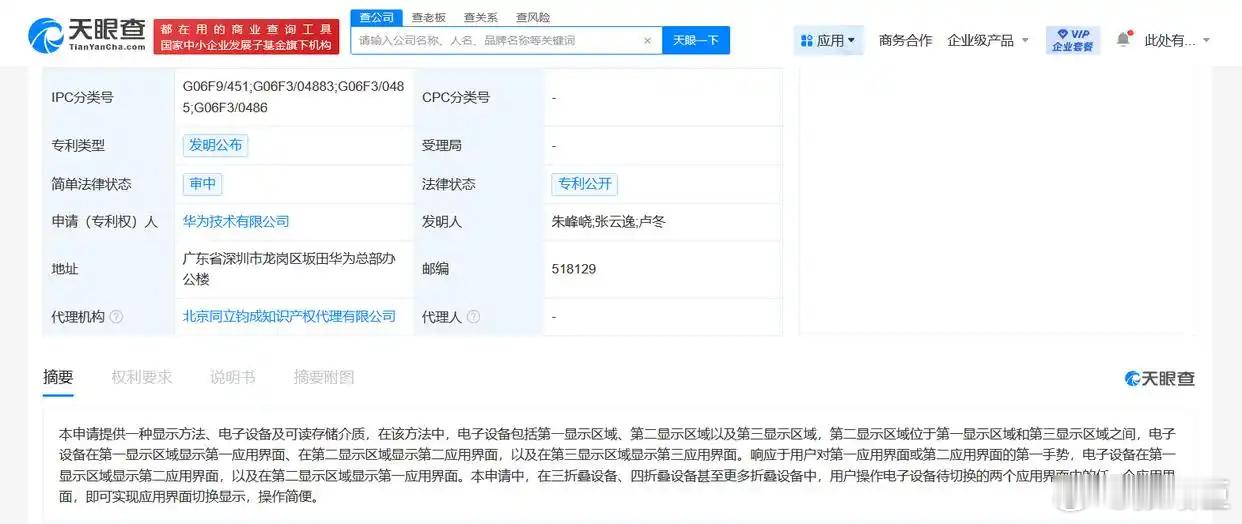Open the 天眼查 logo homepage
This screenshot has height=524, width=1242.
pos(88,36)
